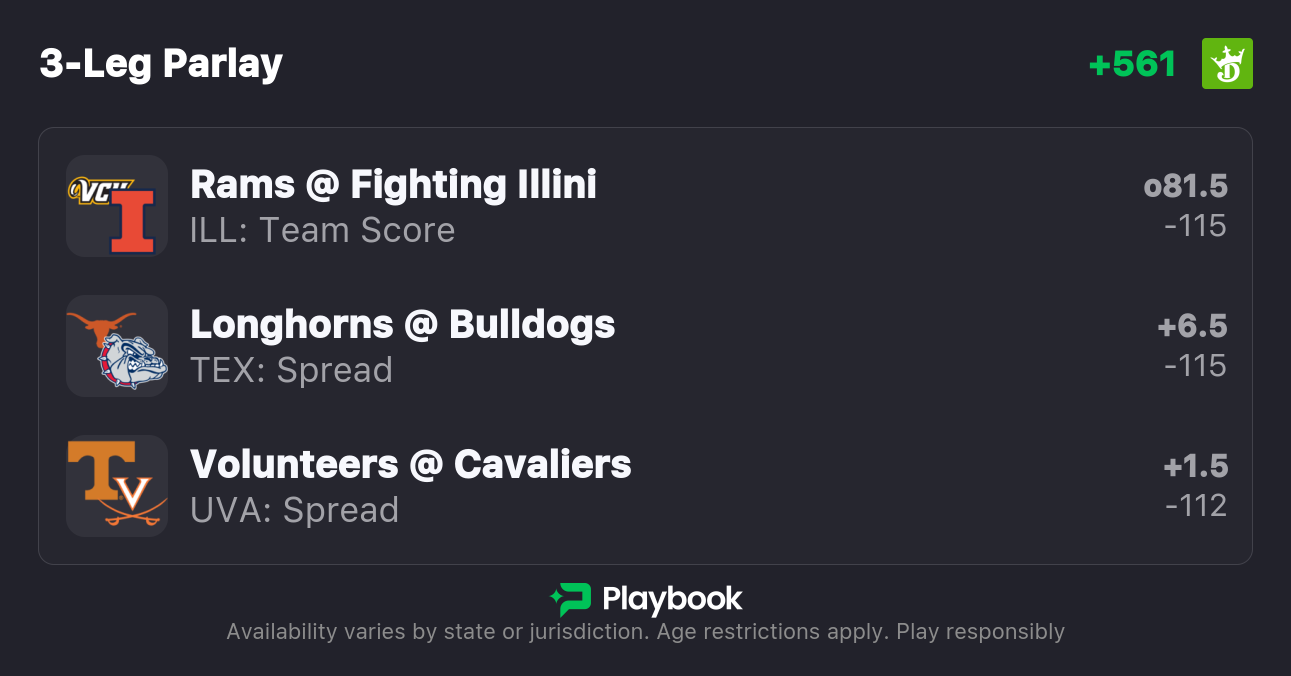This screenshot has width=1291, height=676.
Task: Select the +6.5 Texas spread line
Action: tap(1191, 327)
